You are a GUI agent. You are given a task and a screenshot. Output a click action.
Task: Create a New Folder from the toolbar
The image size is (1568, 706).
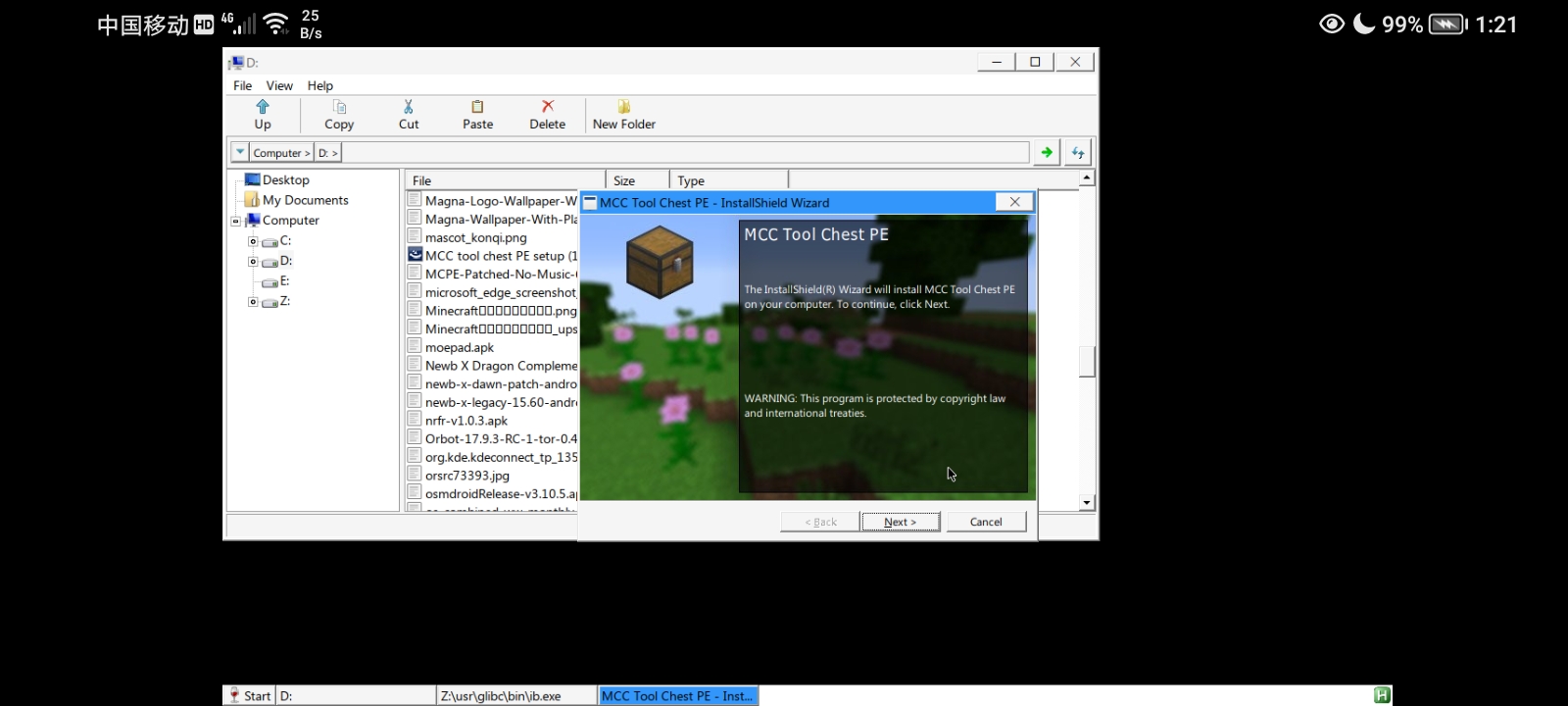(x=623, y=114)
